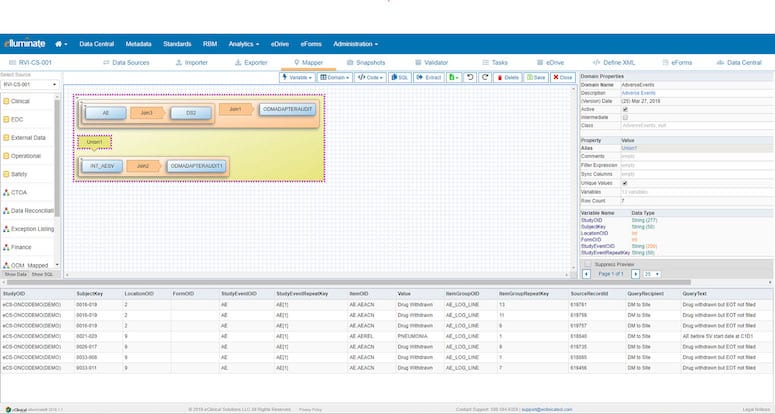Image resolution: width=775 pixels, height=414 pixels.
Task: Click the Description value Adverse Events
Action: (x=638, y=93)
